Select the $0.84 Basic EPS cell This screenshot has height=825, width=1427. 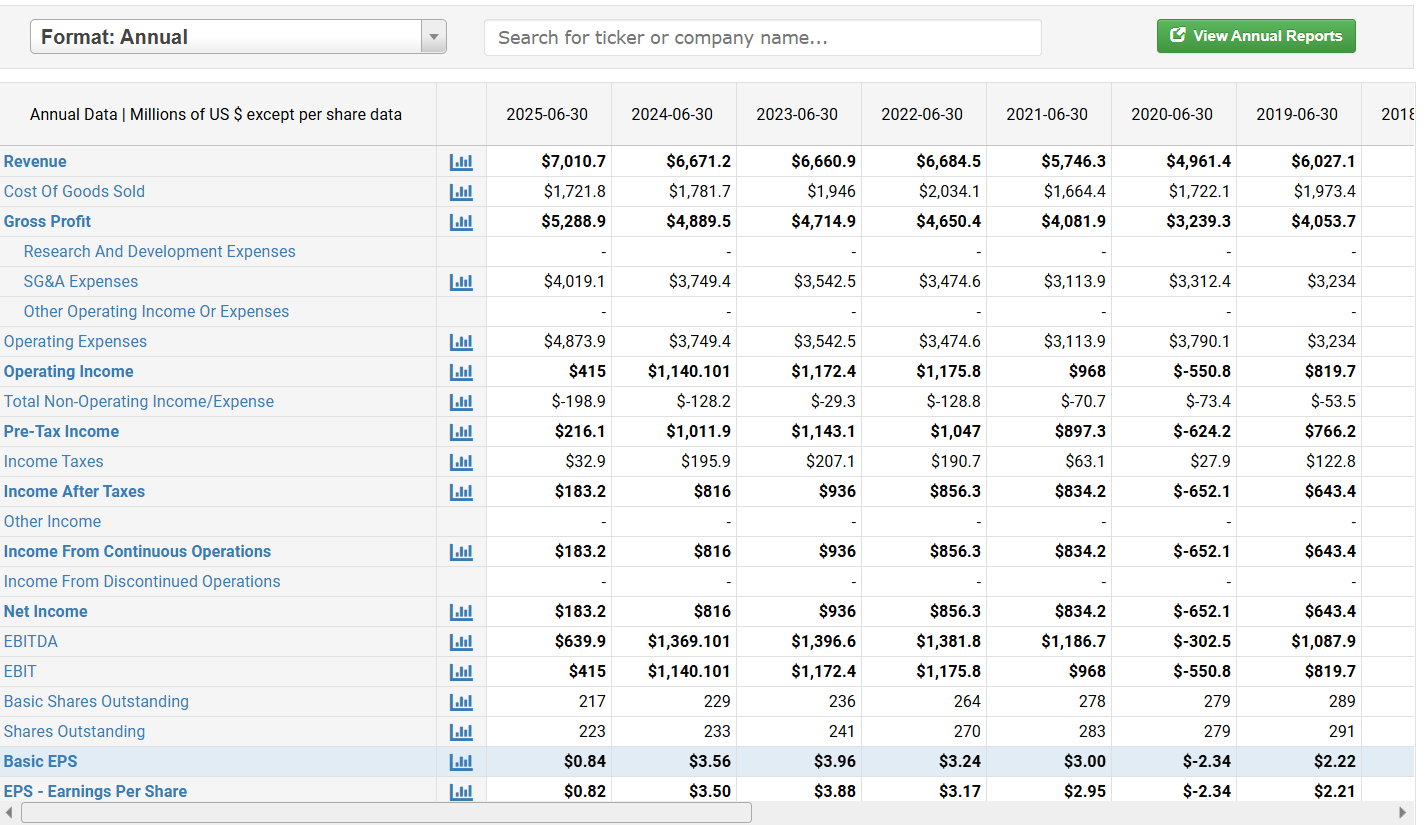pyautogui.click(x=549, y=761)
